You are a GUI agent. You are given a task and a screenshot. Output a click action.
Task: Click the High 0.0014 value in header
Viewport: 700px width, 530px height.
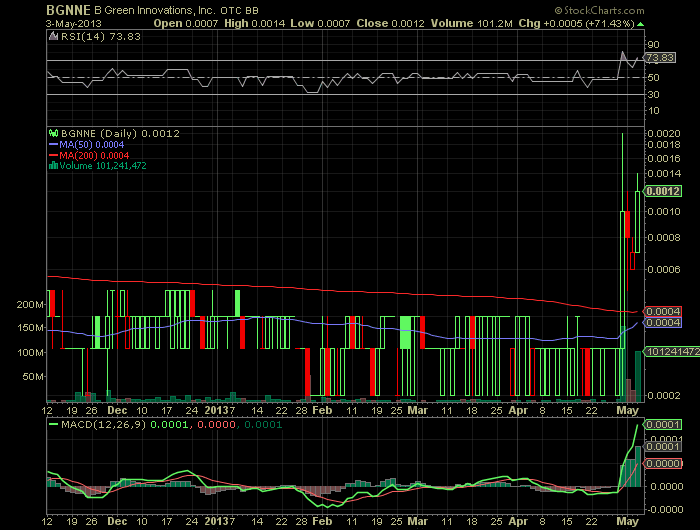point(254,23)
